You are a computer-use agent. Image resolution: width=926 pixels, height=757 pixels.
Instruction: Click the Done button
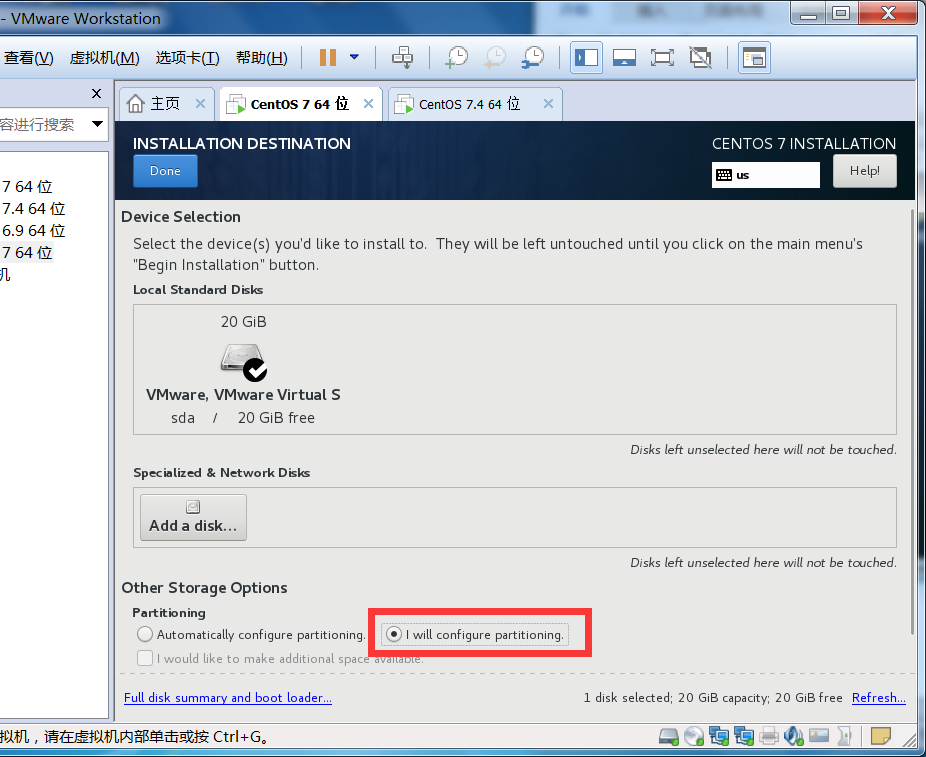coord(165,171)
